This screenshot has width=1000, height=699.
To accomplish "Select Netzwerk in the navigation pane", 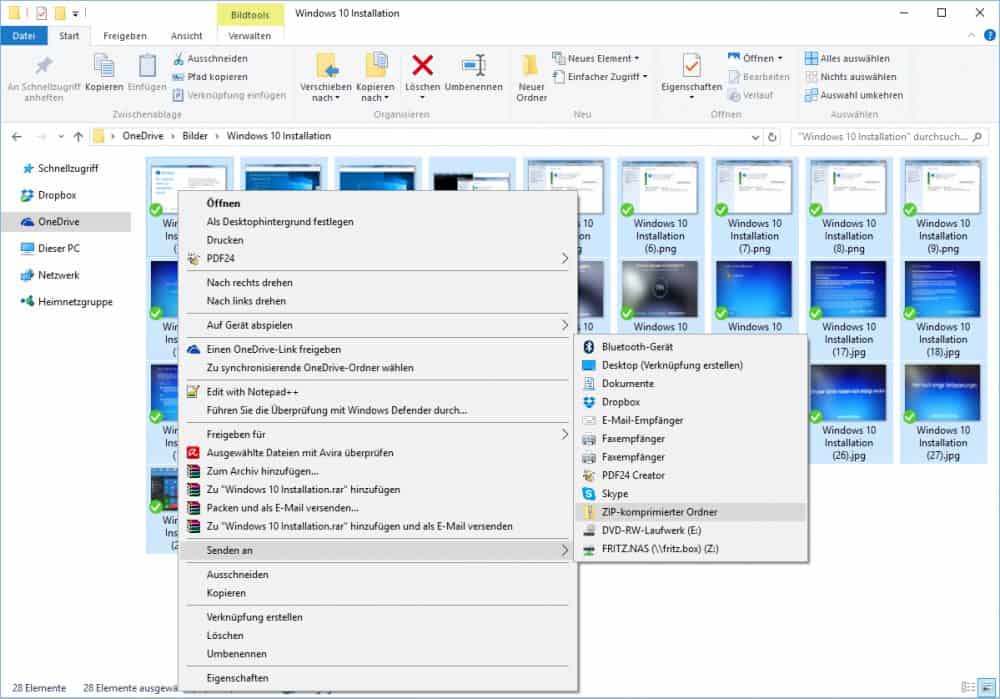I will [x=58, y=276].
